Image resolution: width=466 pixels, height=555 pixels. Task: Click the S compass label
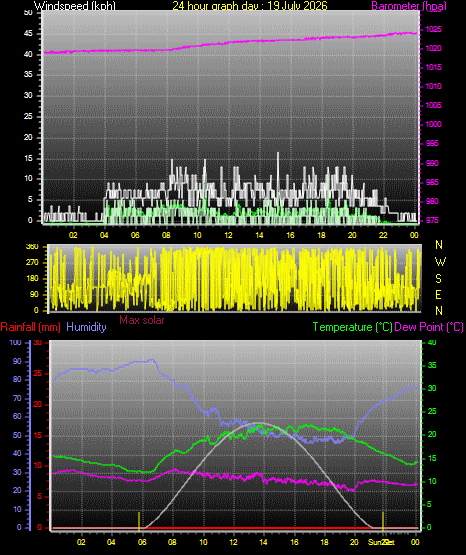coord(439,279)
